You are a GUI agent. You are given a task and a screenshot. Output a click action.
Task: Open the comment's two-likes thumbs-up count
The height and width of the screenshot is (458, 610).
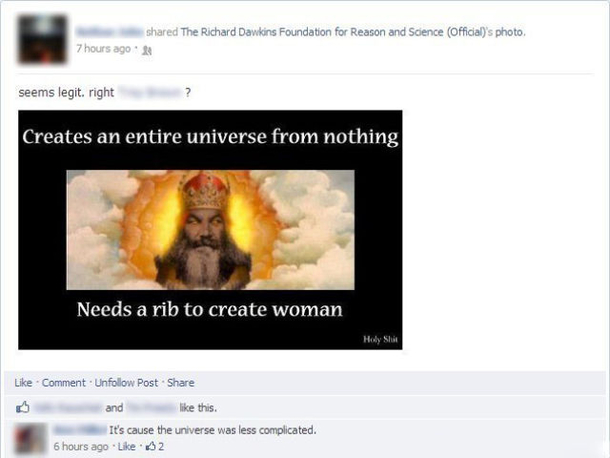[x=154, y=446]
